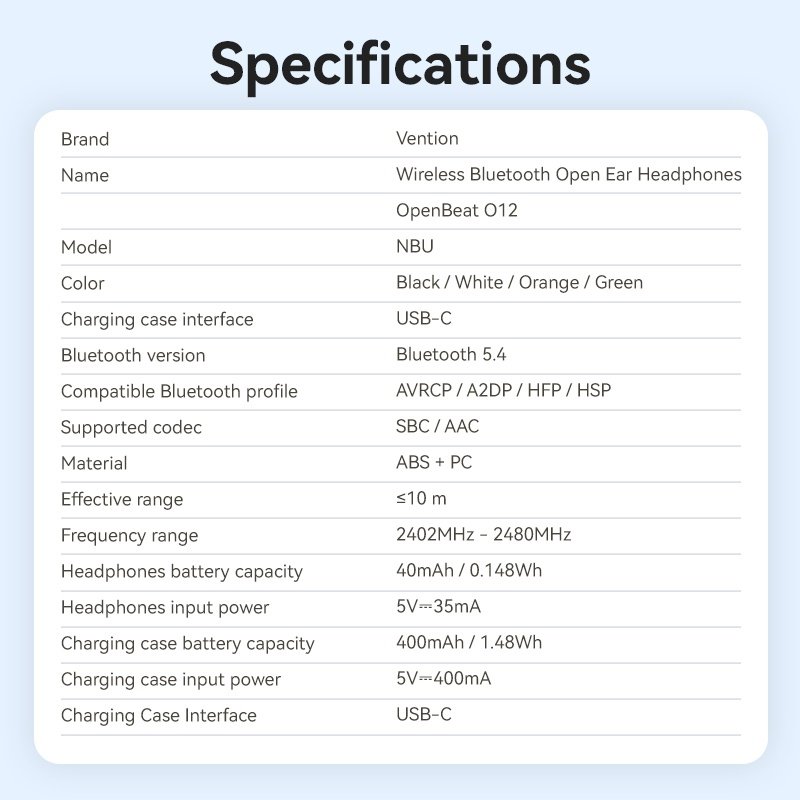The width and height of the screenshot is (800, 800).
Task: Click the Bluetooth 5.4 value
Action: [x=450, y=355]
